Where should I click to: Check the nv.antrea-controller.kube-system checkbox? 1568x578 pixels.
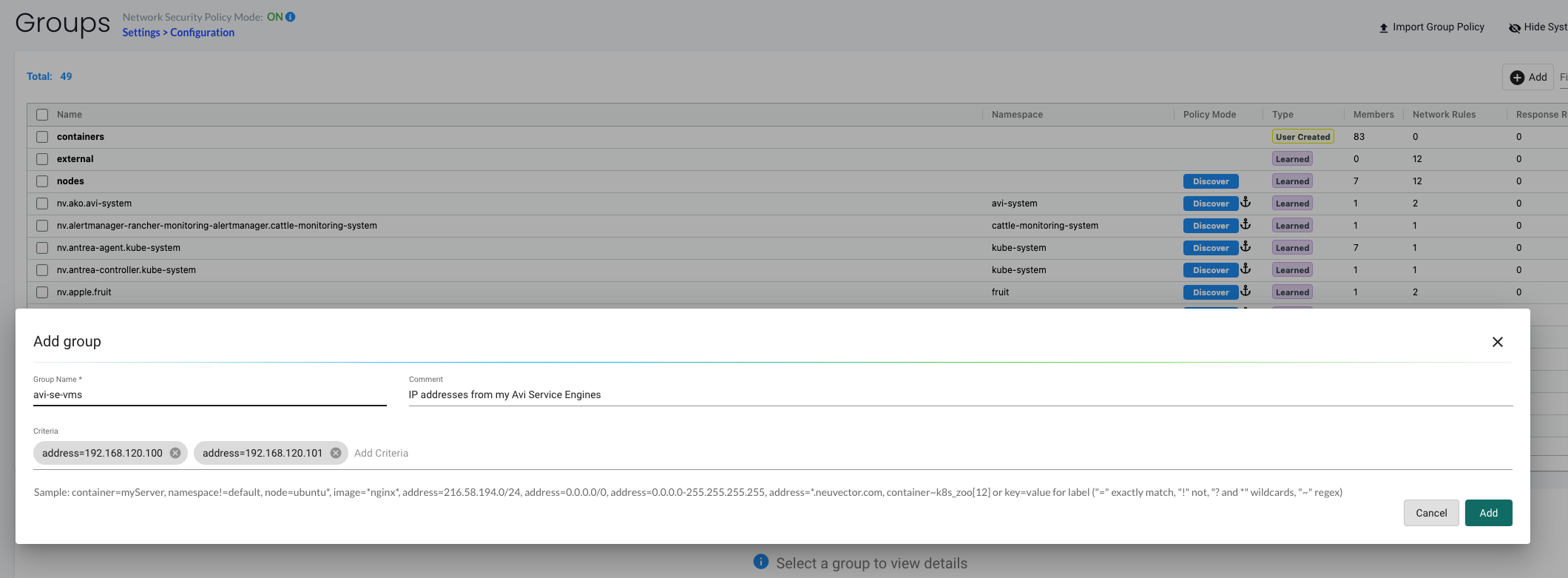click(x=42, y=270)
